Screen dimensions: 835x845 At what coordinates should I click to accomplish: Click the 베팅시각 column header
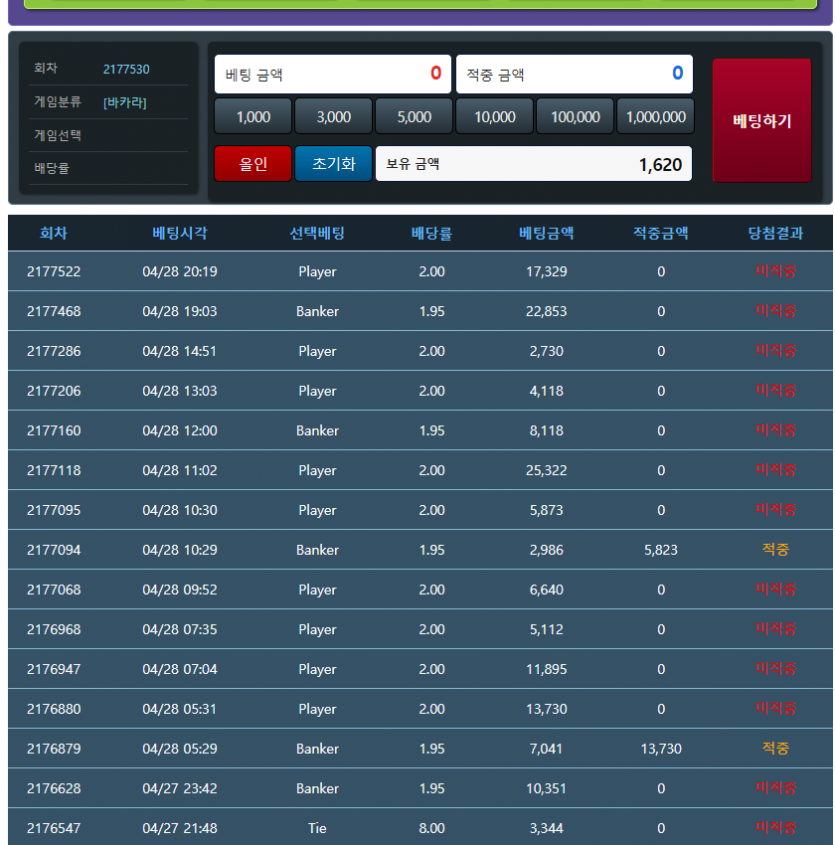pos(180,233)
